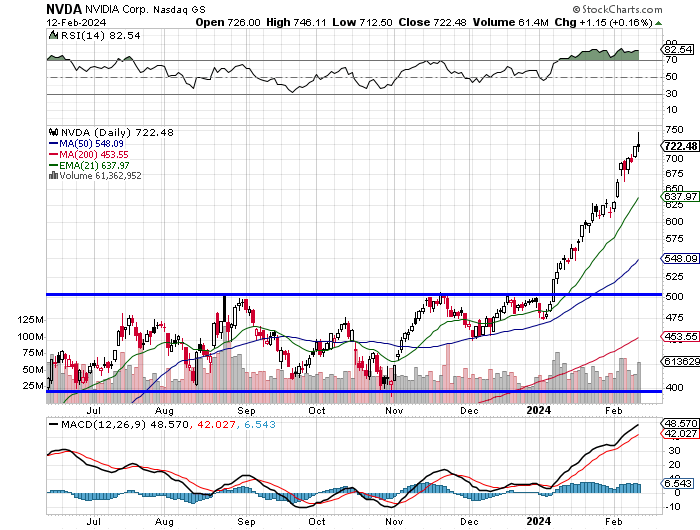The width and height of the screenshot is (700, 530).
Task: Click the 'Close 722.48' header value
Action: [x=432, y=22]
